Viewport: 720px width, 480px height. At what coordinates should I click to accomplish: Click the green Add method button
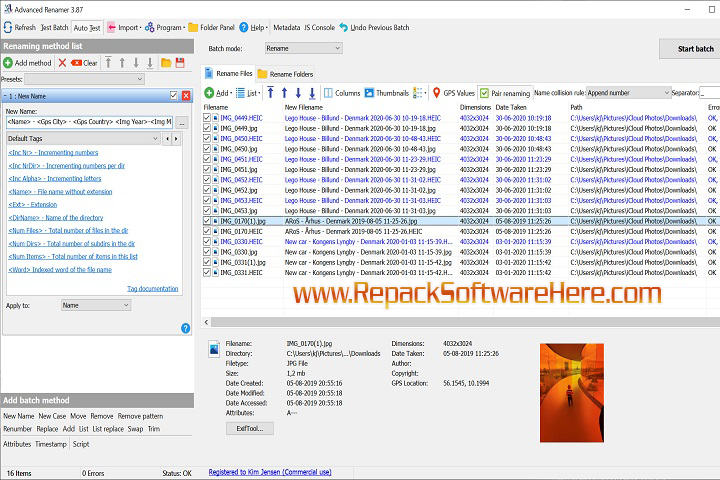coord(27,63)
